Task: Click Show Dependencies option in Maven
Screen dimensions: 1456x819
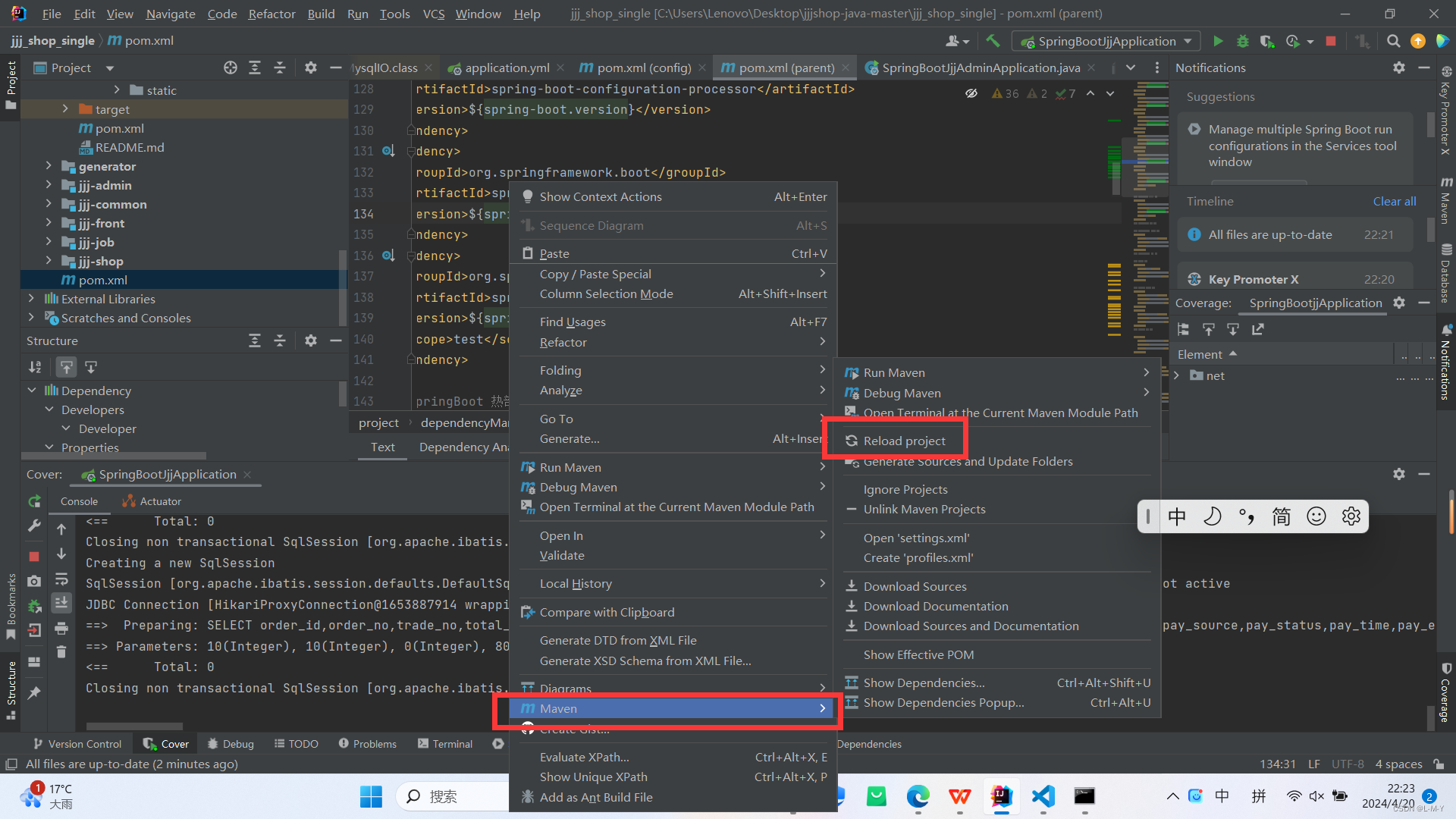Action: (921, 681)
